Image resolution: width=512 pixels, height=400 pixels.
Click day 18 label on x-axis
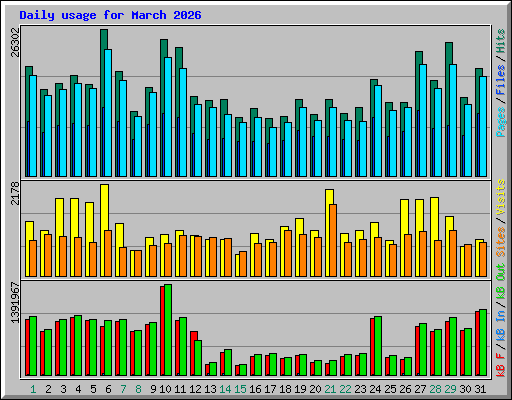coord(285,389)
